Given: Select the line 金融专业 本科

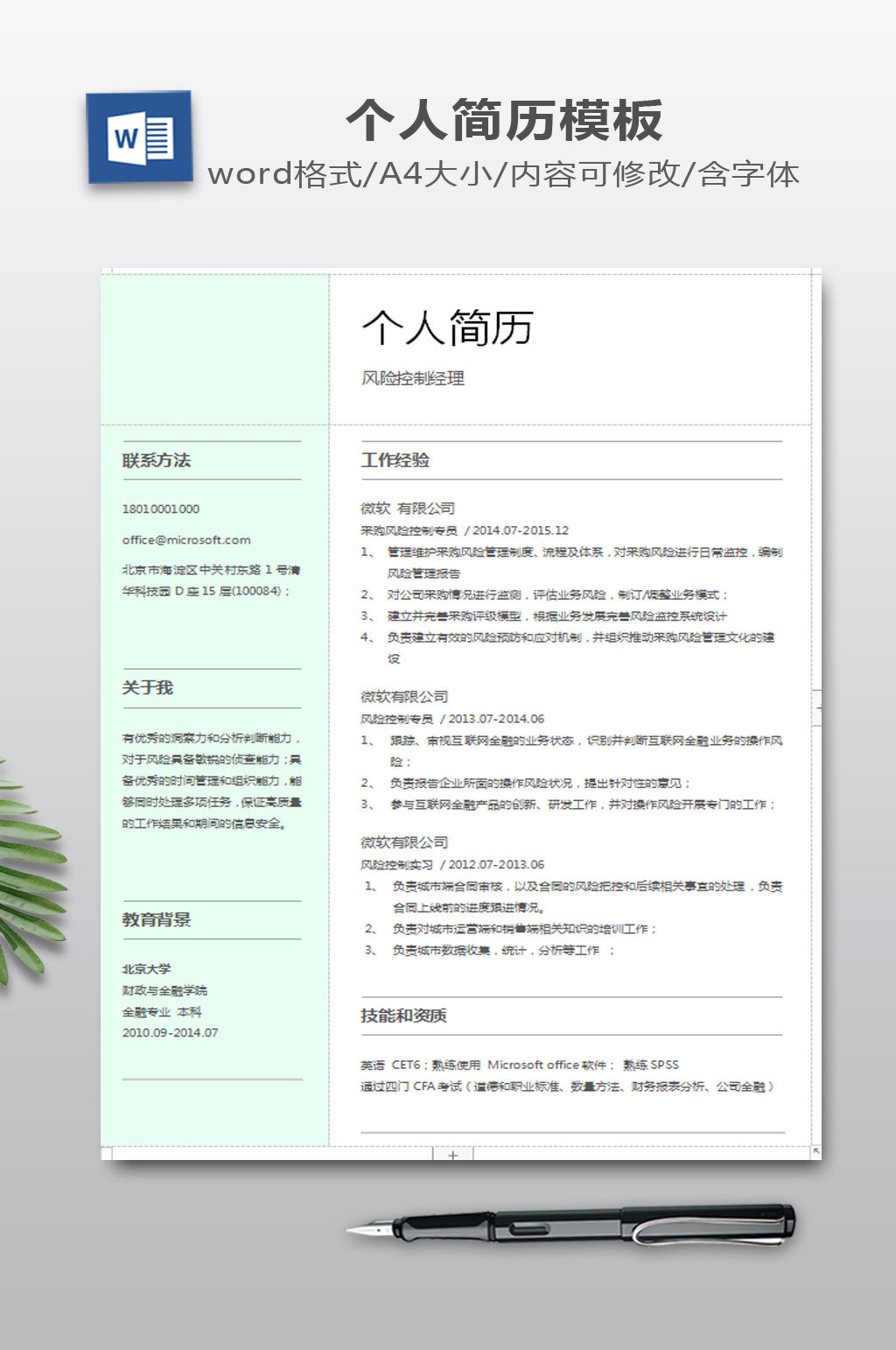Looking at the screenshot, I should 162,1012.
